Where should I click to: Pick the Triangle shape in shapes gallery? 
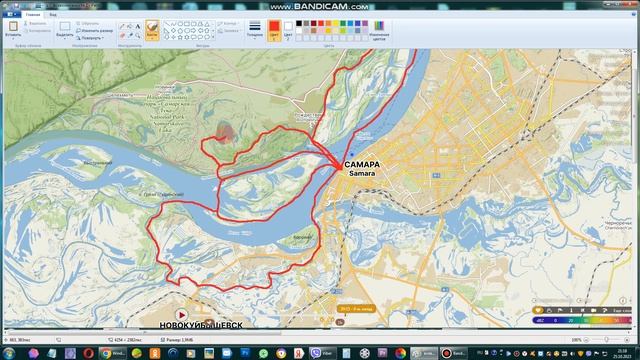207,24
